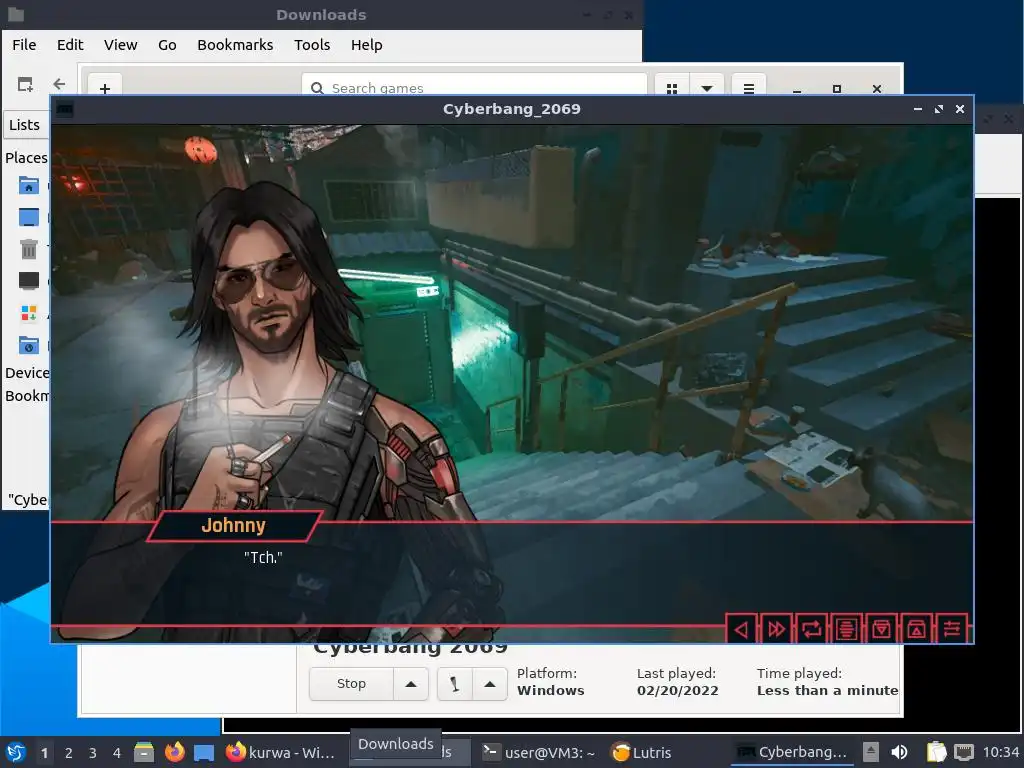Viewport: 1024px width, 768px height.
Task: Focus the Lutris Search games field
Action: click(474, 87)
